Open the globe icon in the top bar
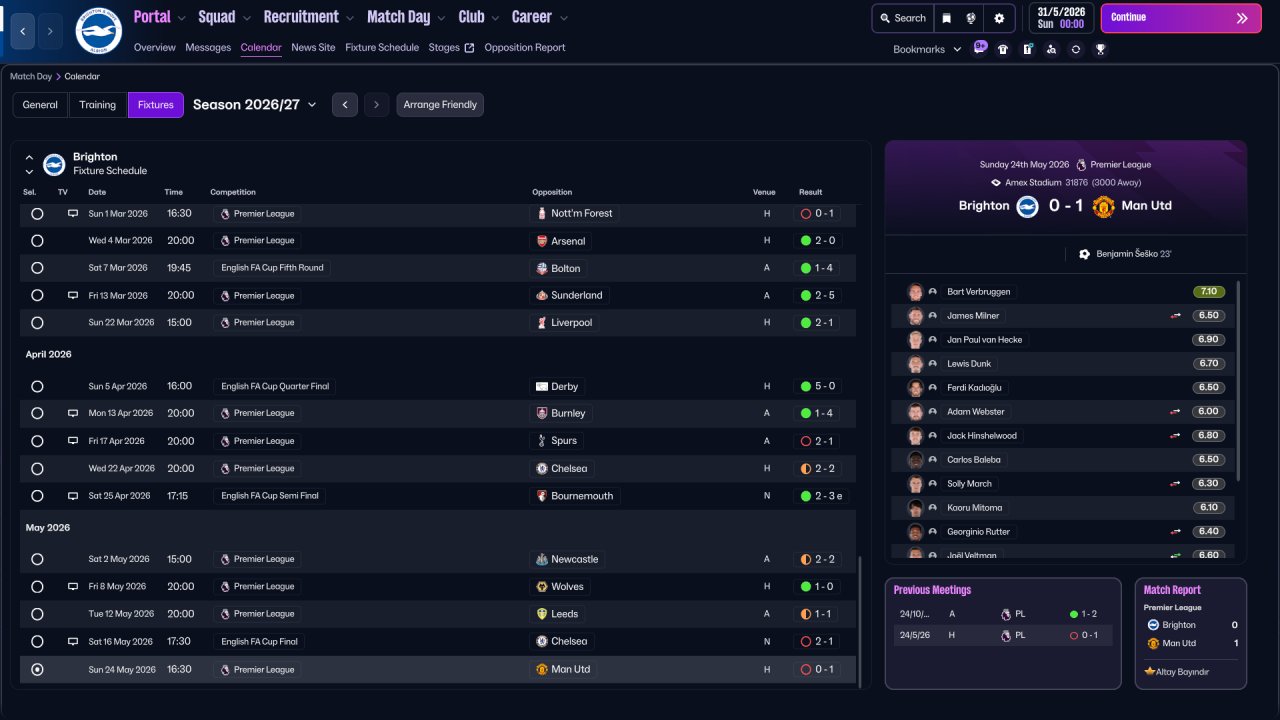This screenshot has width=1280, height=720. (971, 18)
